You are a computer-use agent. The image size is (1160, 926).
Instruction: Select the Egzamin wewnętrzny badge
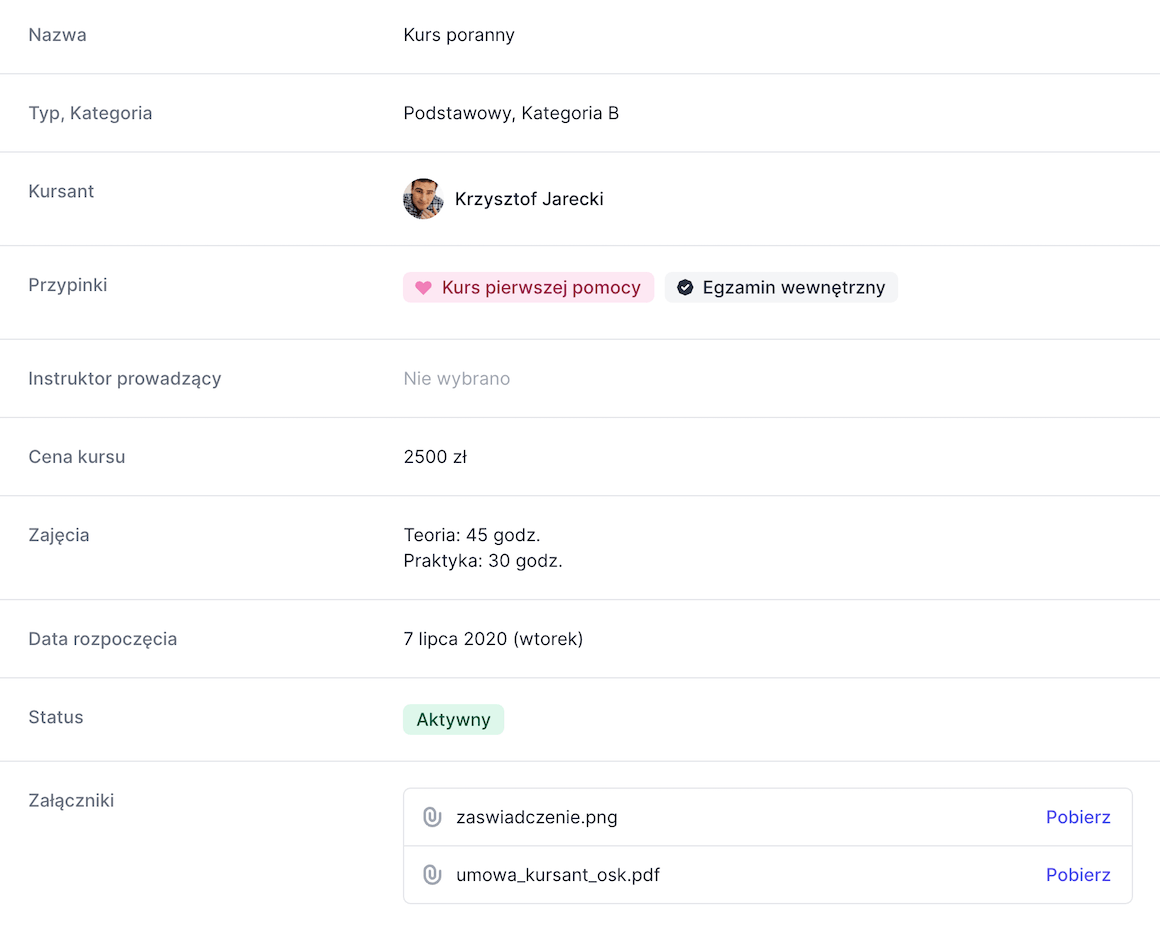coord(781,288)
